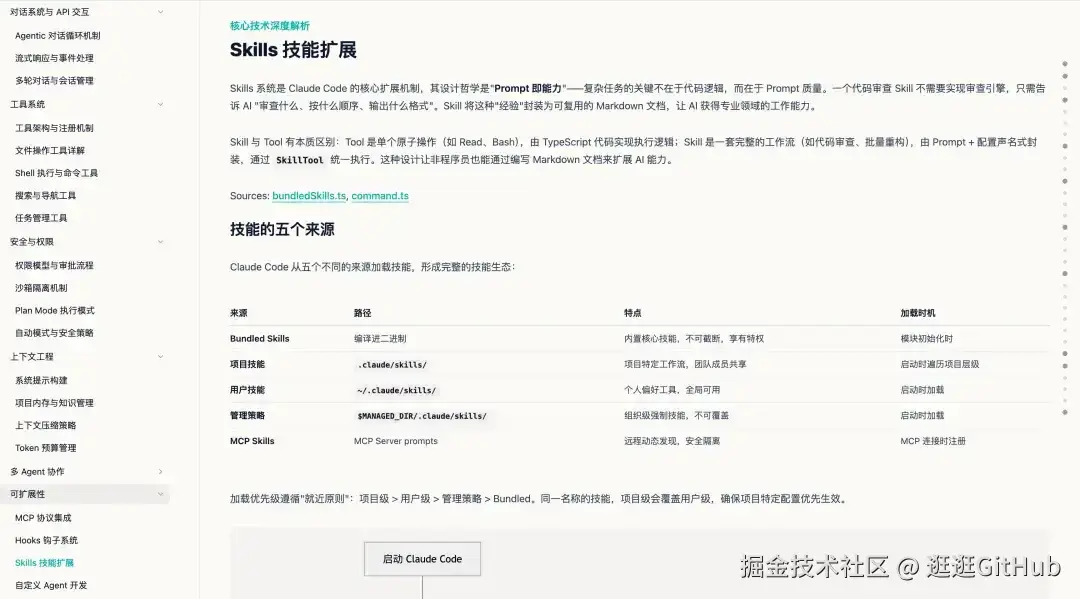Click the 工具系统 section label
The image size is (1080, 599).
coord(28,104)
